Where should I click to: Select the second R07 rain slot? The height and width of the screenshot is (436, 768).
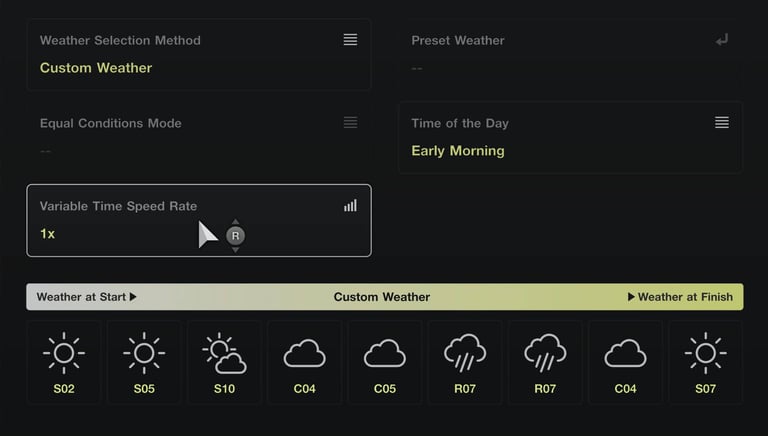click(x=545, y=362)
